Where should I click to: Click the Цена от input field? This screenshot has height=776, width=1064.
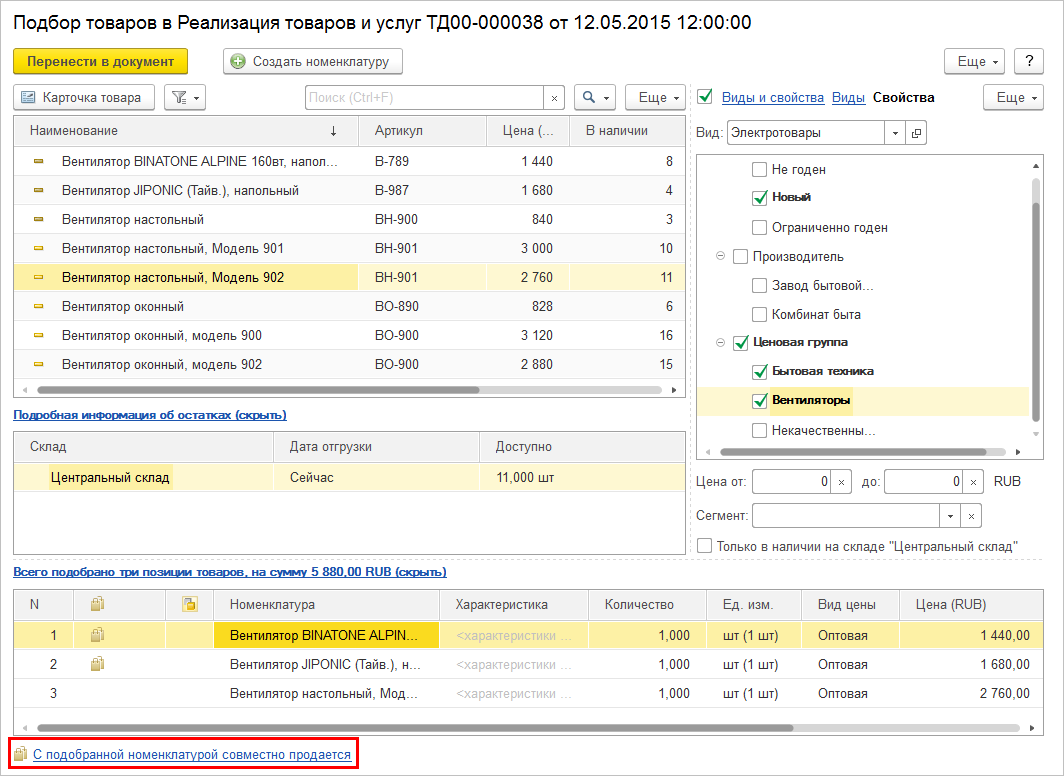point(790,482)
